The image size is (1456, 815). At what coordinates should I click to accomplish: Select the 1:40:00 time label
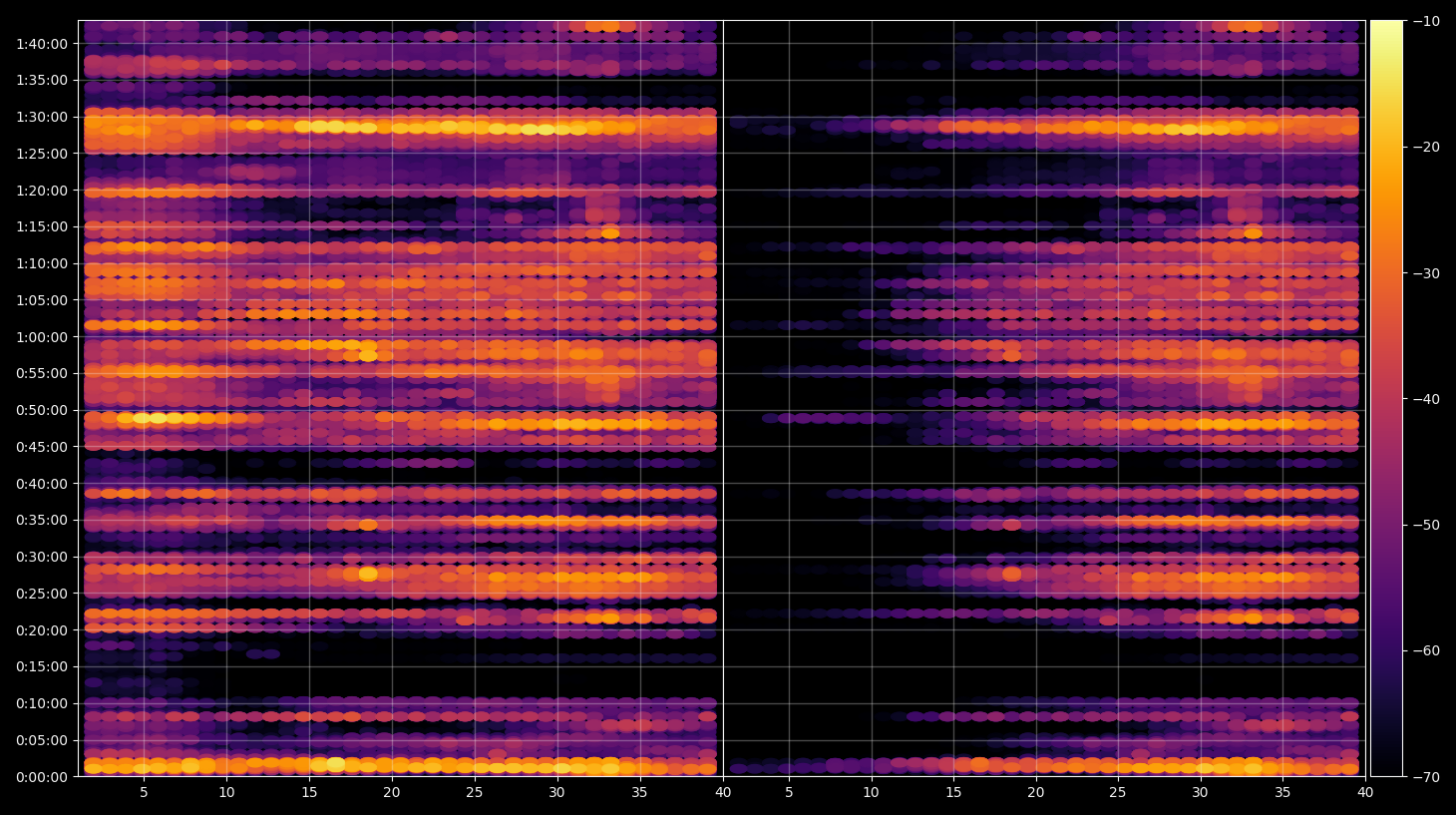(x=42, y=44)
